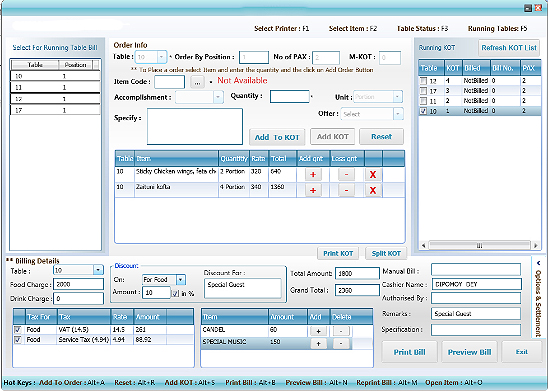Toggle the discount 'in %' checkbox
Viewport: 548px width, 391px height.
coord(175,294)
